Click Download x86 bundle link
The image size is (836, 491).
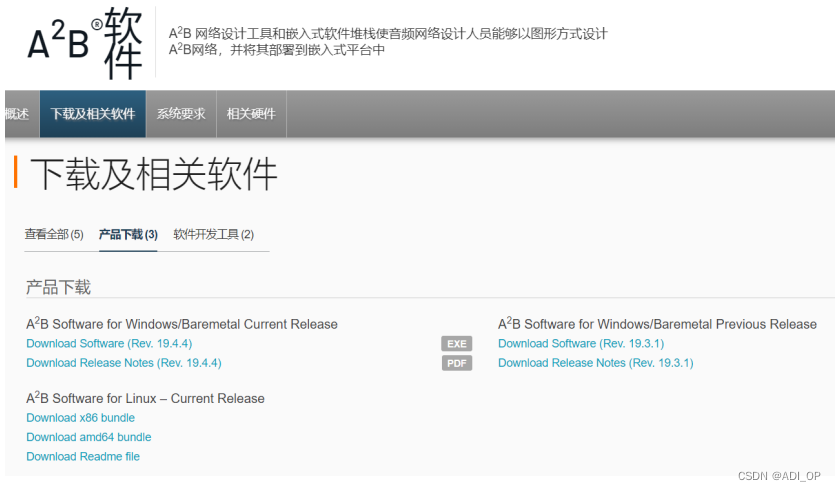point(81,418)
